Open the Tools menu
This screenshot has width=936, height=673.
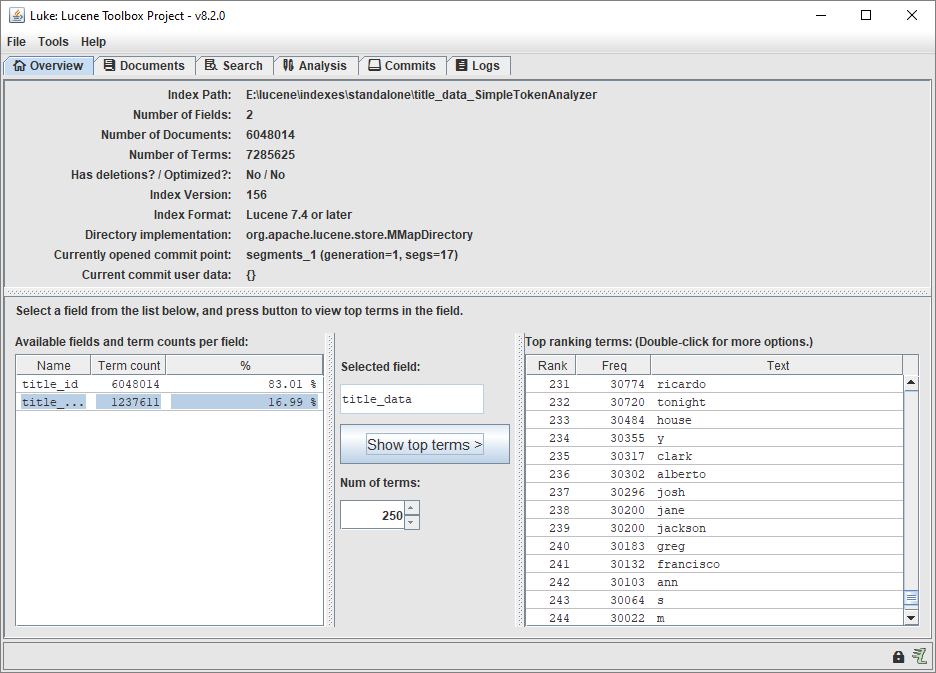coord(53,42)
